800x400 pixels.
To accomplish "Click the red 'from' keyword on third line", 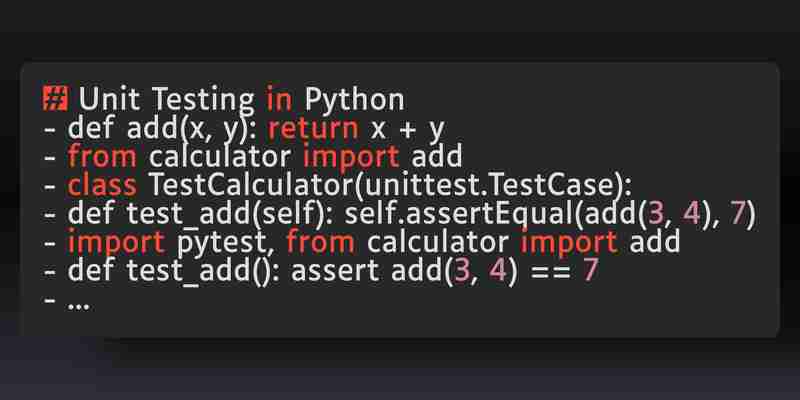I will (x=102, y=156).
